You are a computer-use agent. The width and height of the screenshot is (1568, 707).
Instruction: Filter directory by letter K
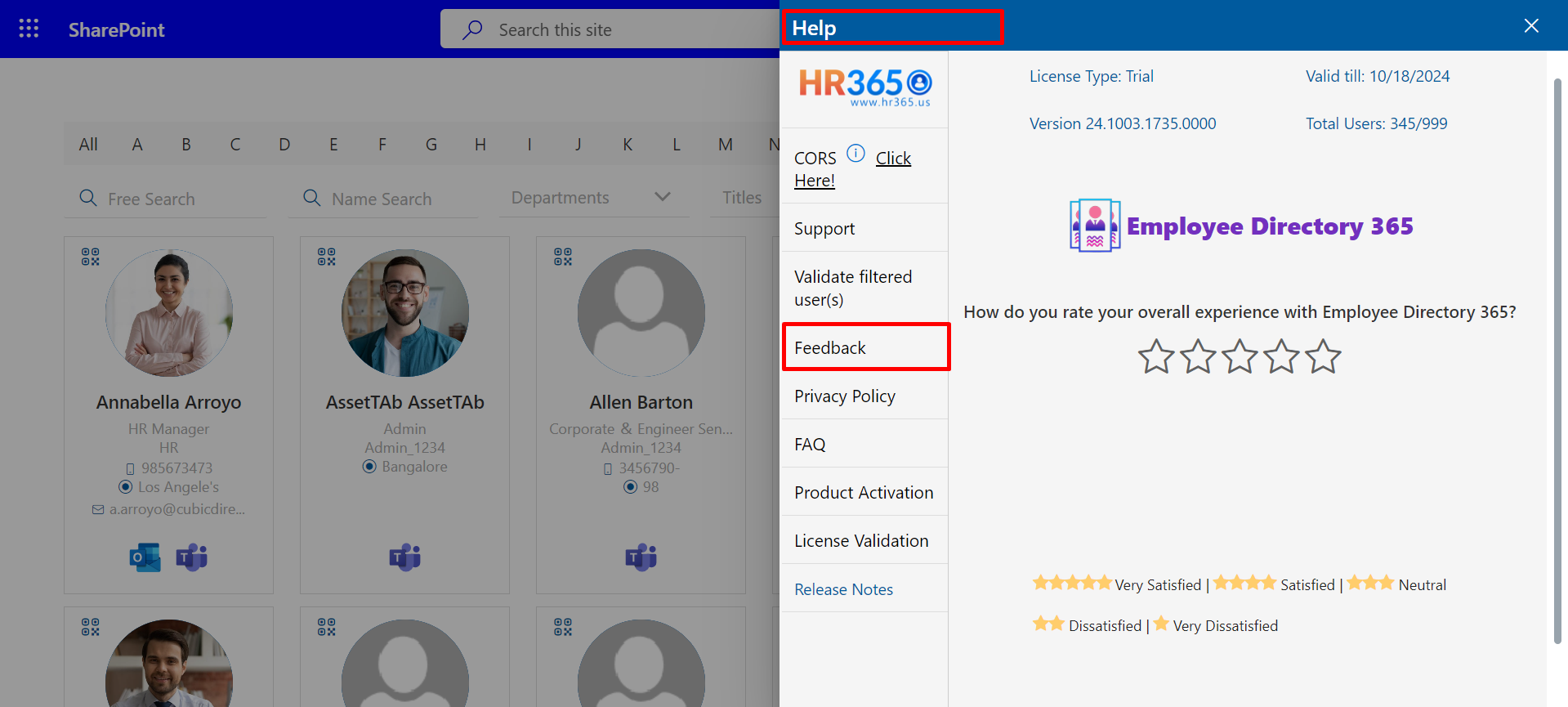pyautogui.click(x=628, y=145)
